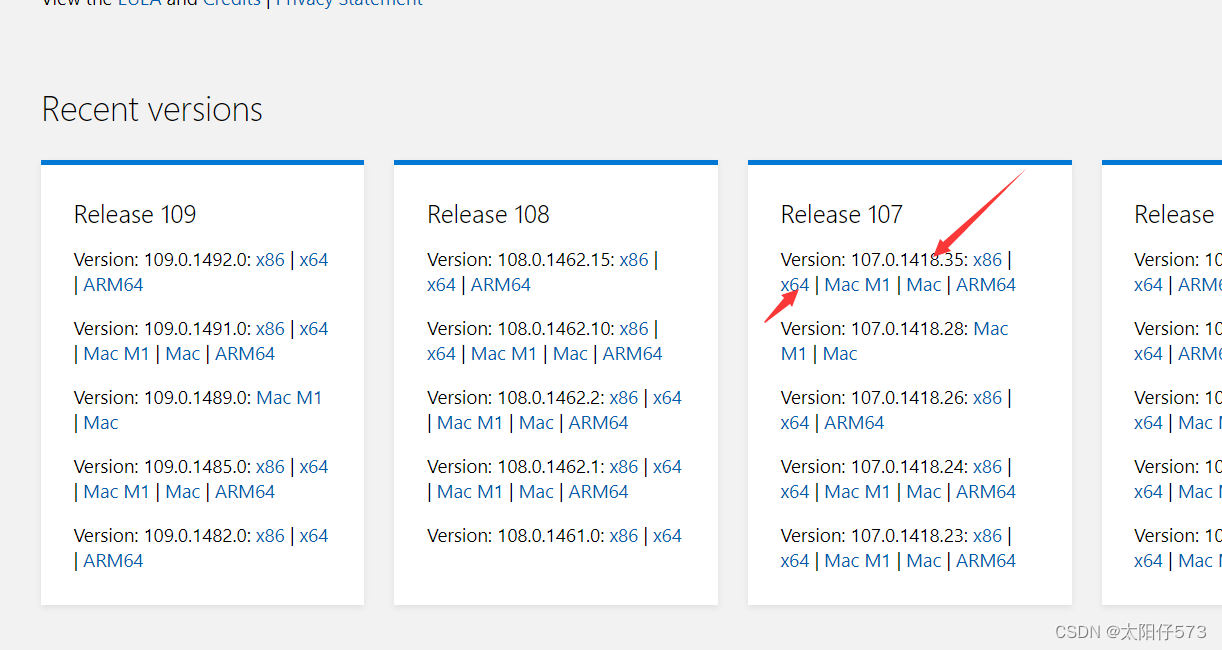1222x650 pixels.
Task: Open Mac M1 link for version 107.0.1418.23
Action: [857, 561]
